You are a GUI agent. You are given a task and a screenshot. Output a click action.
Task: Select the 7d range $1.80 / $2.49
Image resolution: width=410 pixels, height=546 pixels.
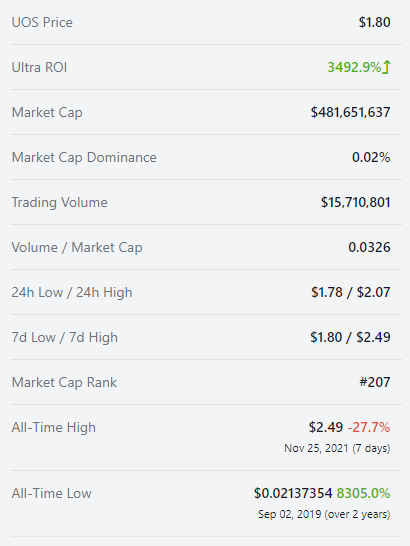350,337
